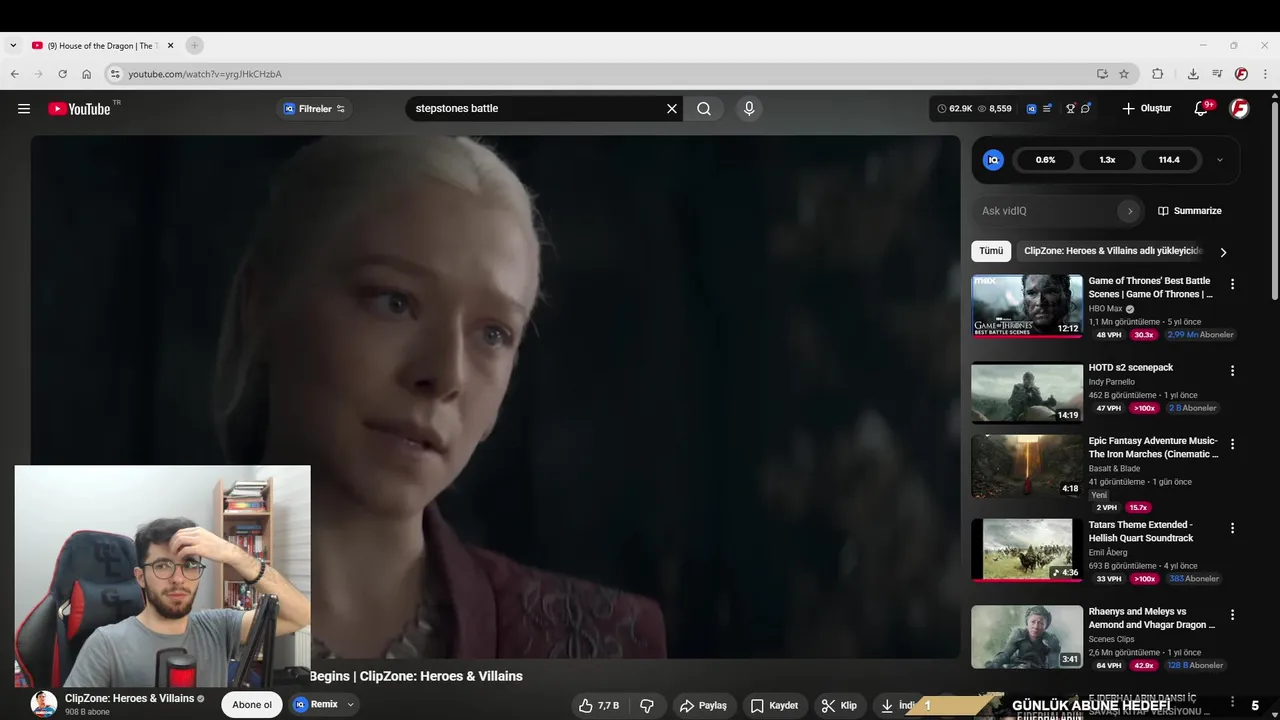
Task: Submit the Ask vidIQ arrow button
Action: (1130, 211)
